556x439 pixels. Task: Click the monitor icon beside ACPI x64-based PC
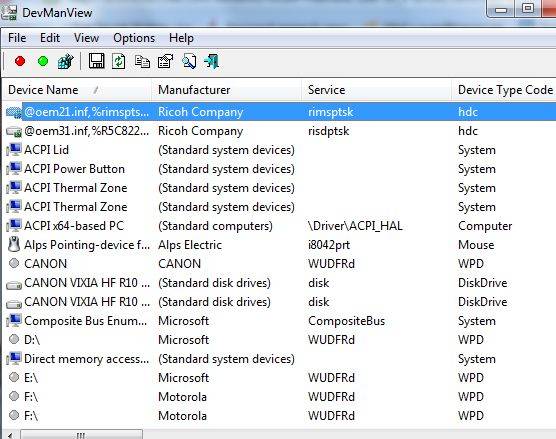pos(14,226)
